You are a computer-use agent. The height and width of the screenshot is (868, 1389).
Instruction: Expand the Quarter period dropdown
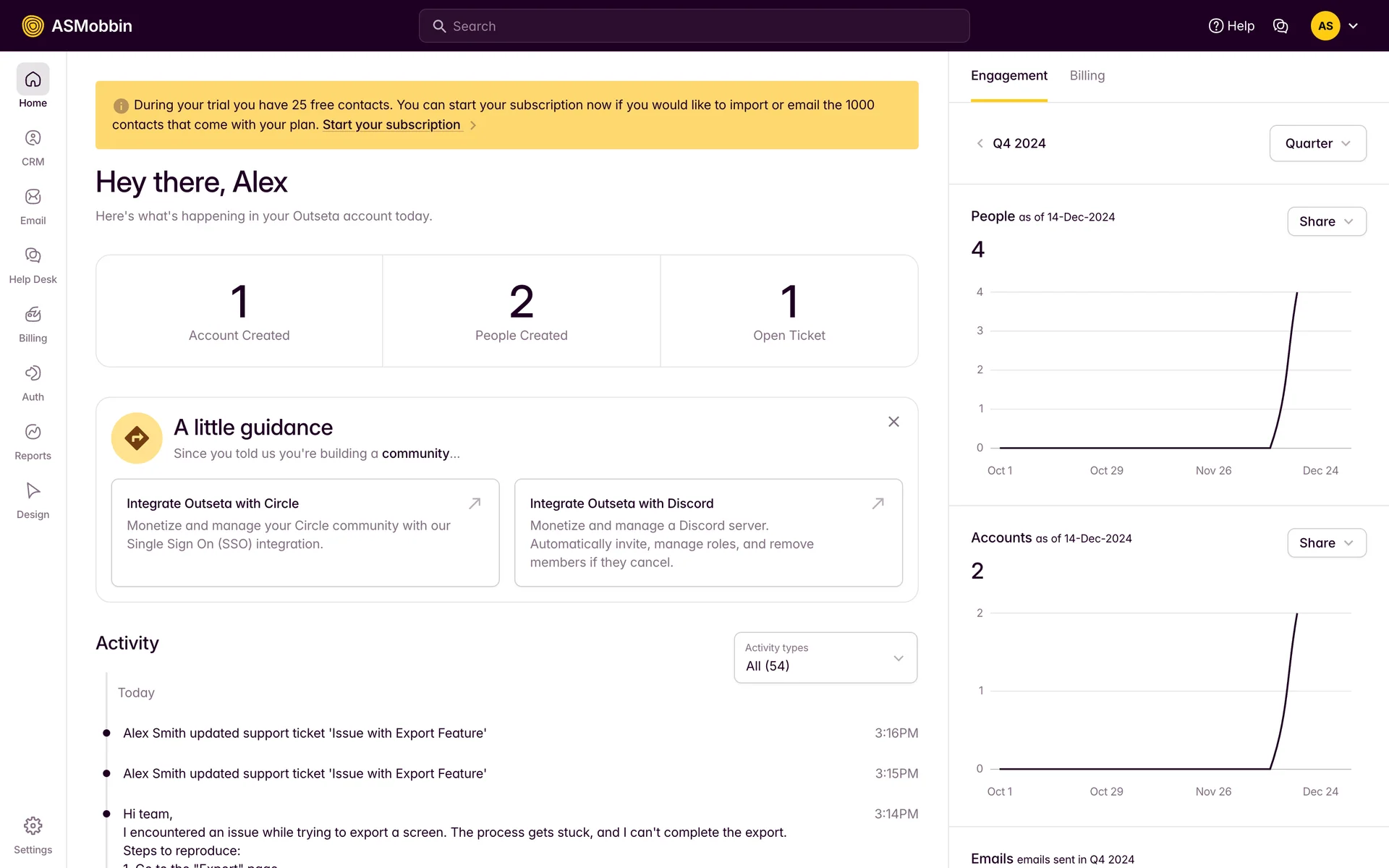pos(1317,143)
